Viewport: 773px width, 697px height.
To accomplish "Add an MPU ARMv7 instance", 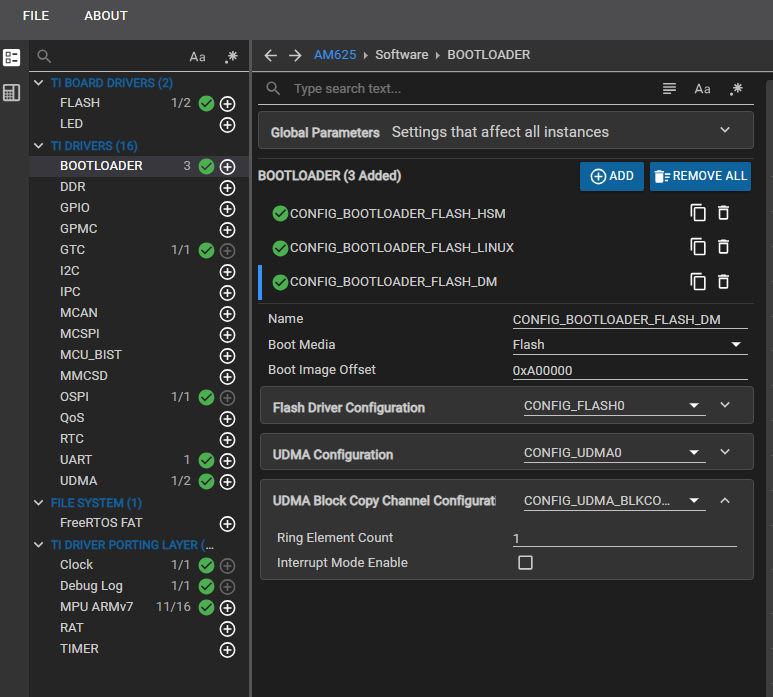I will 227,608.
